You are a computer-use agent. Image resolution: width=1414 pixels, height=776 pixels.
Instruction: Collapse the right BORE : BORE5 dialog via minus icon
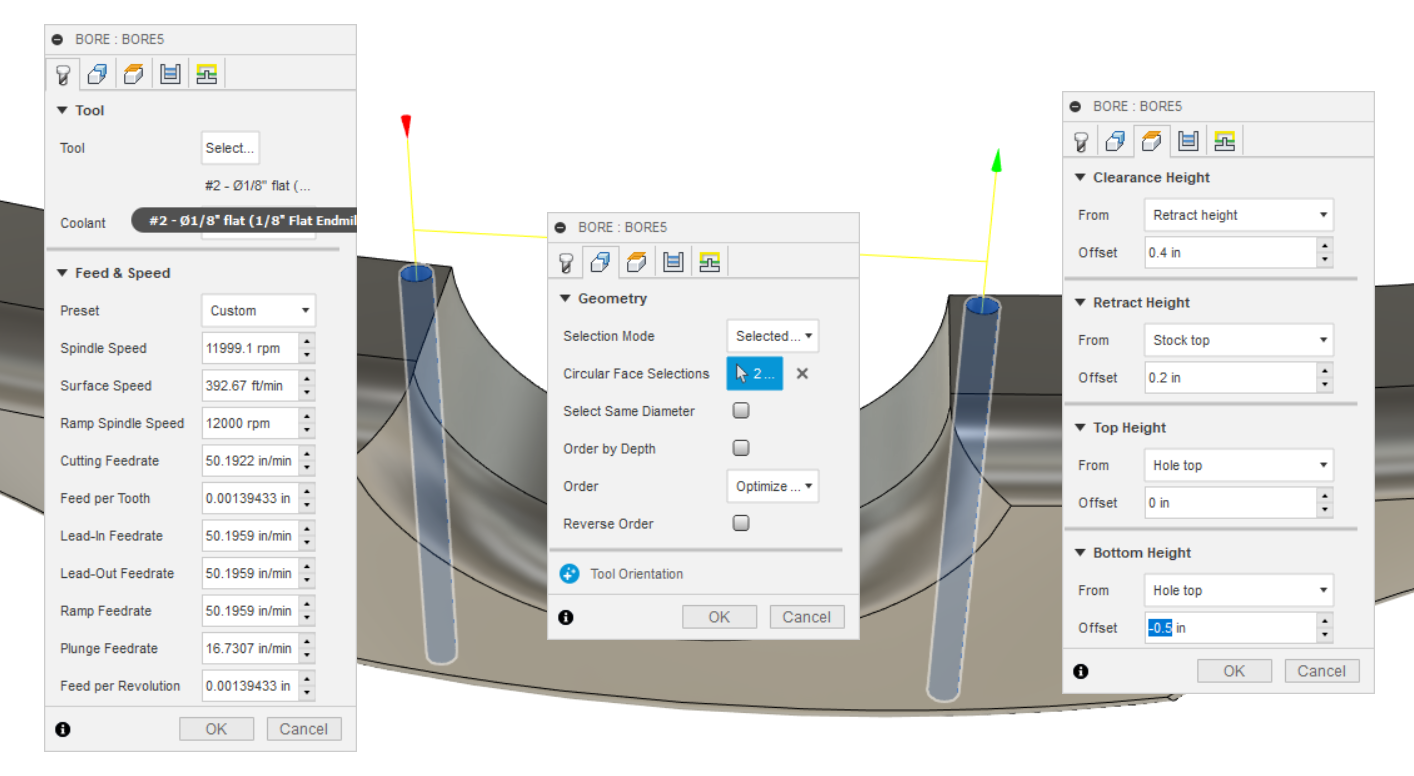pos(1075,107)
